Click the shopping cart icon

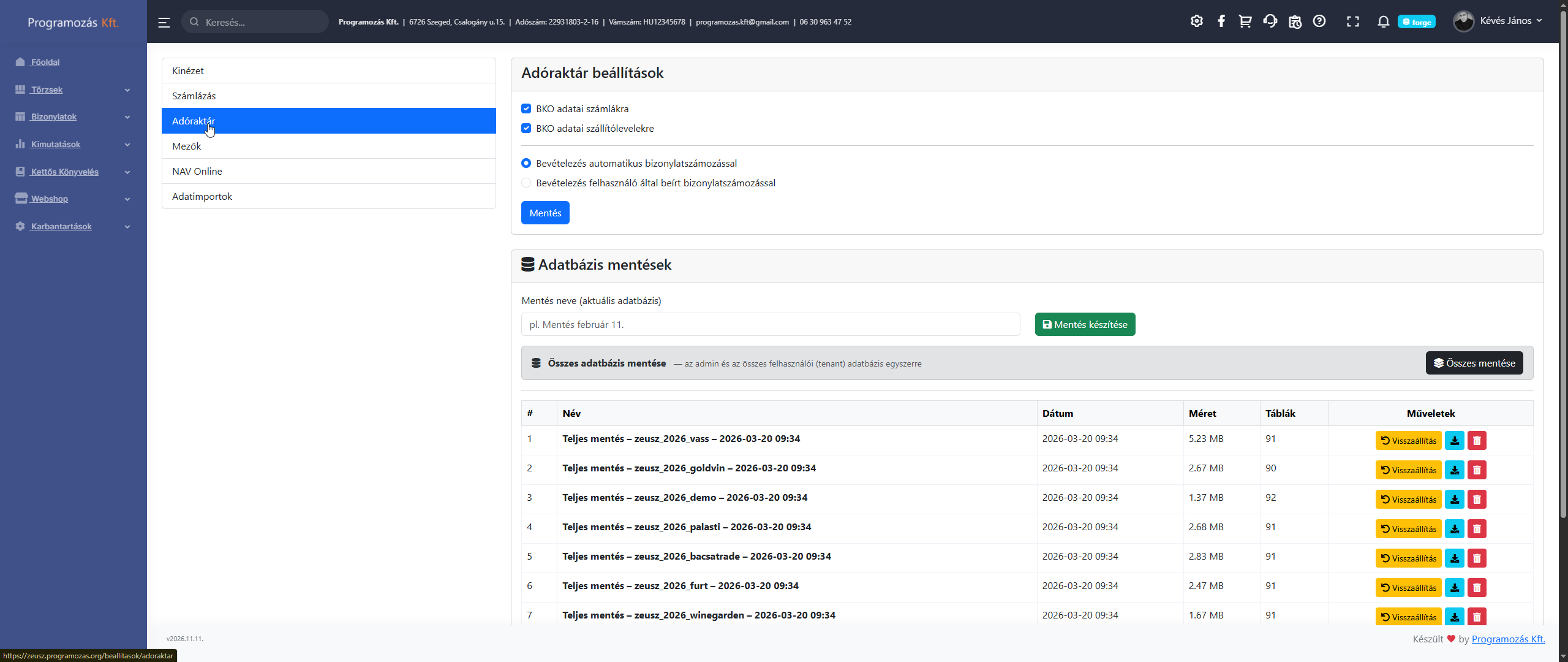click(x=1245, y=21)
